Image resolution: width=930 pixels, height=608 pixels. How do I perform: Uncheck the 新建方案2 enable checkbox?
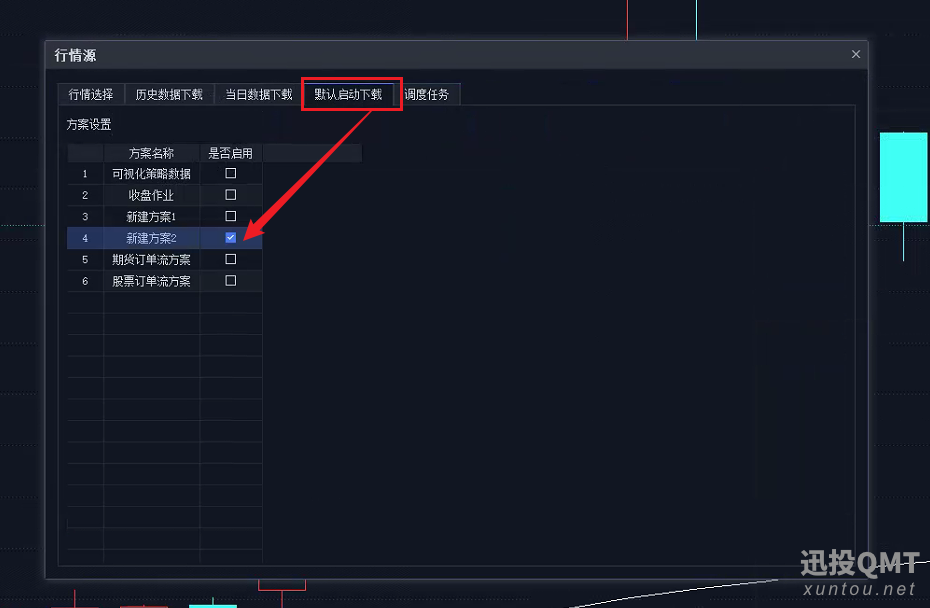(231, 237)
